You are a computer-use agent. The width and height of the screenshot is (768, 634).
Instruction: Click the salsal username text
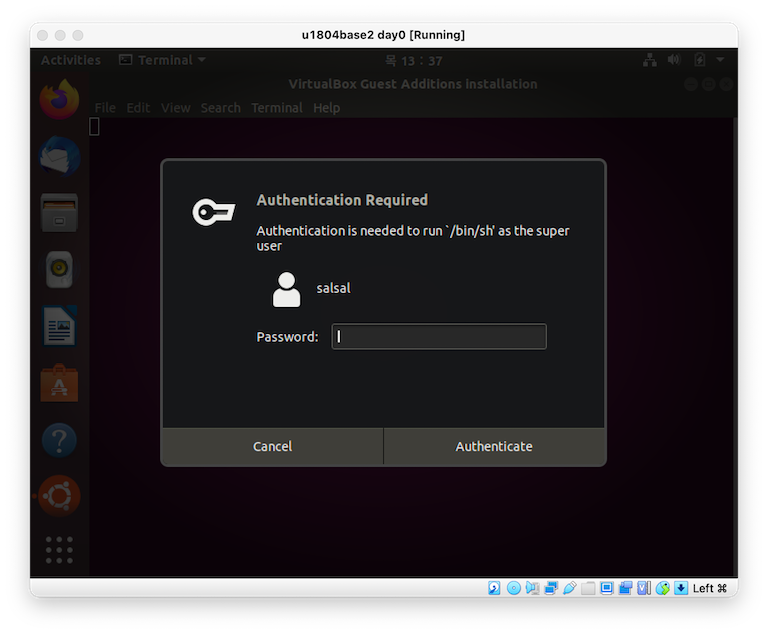(333, 288)
